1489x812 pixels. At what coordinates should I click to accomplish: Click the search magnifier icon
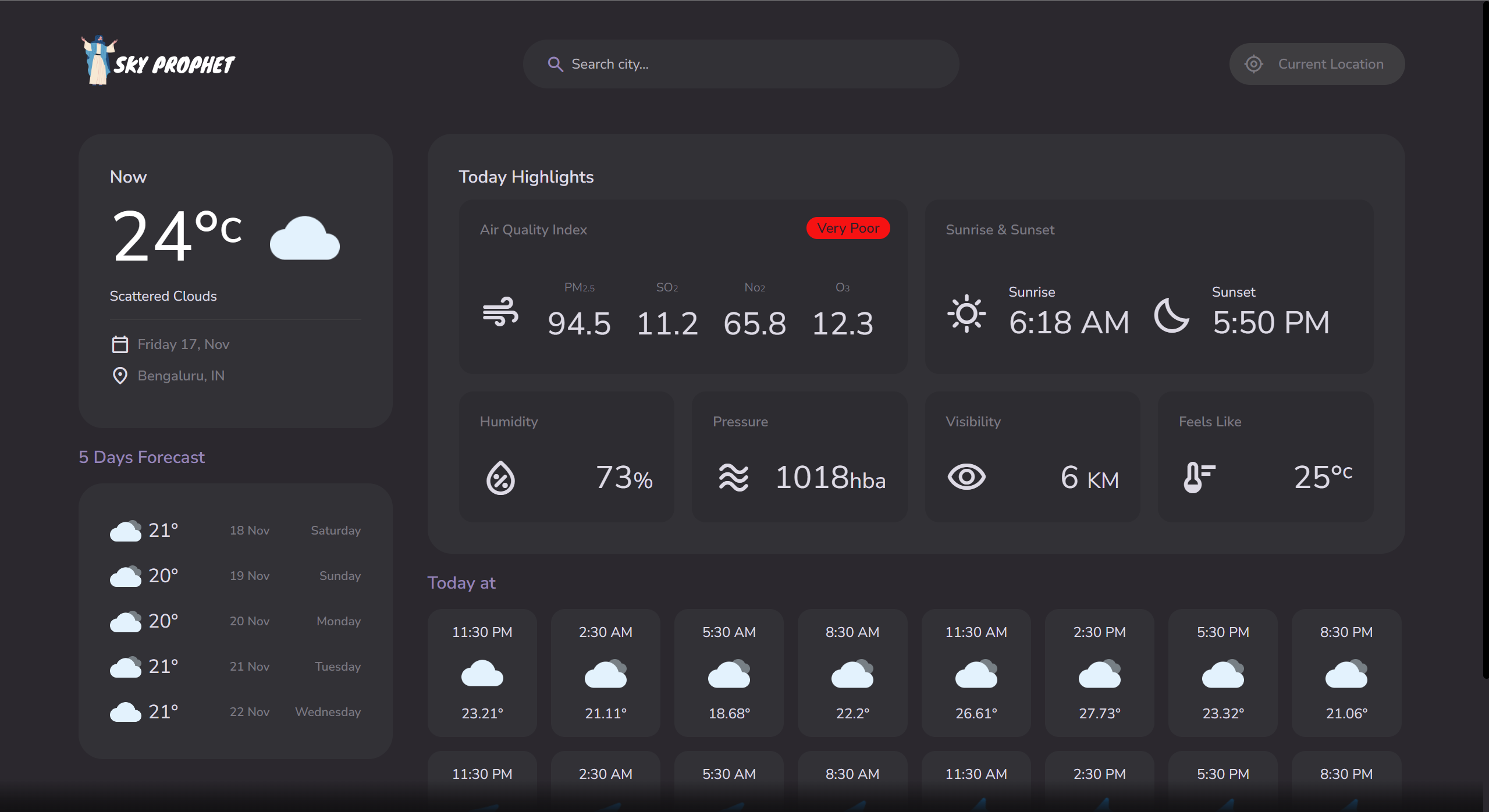[555, 64]
